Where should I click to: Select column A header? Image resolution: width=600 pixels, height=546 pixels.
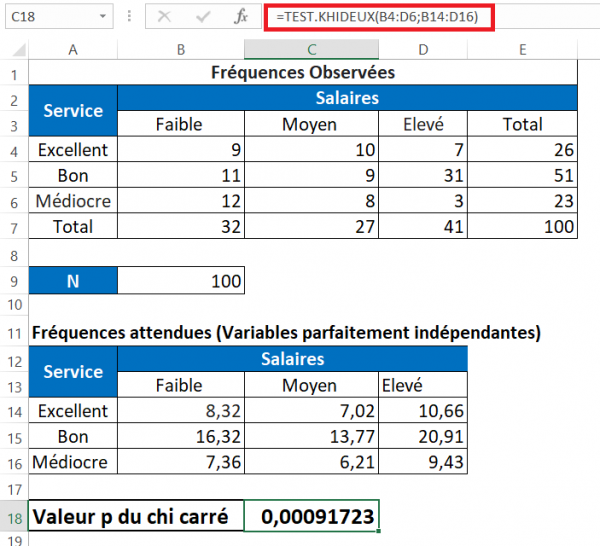(73, 50)
